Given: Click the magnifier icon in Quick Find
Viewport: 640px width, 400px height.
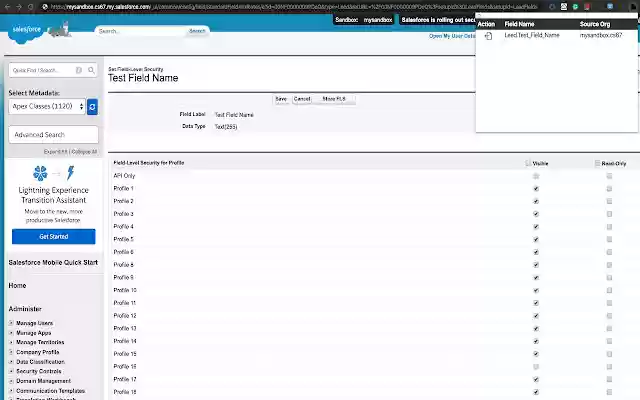Looking at the screenshot, I should 91,70.
